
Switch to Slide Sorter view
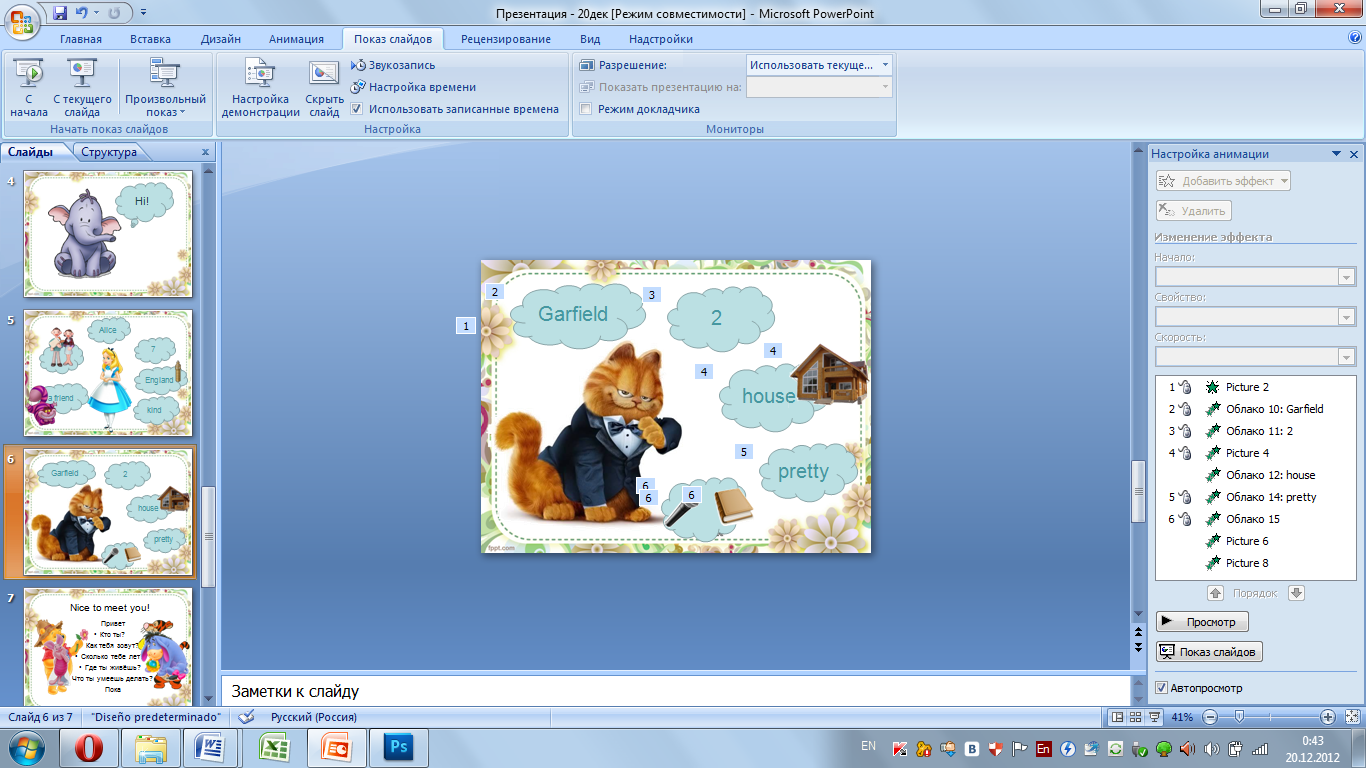tap(1136, 717)
